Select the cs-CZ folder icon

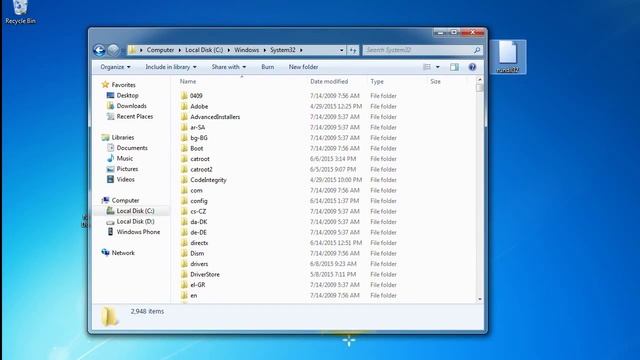(184, 211)
